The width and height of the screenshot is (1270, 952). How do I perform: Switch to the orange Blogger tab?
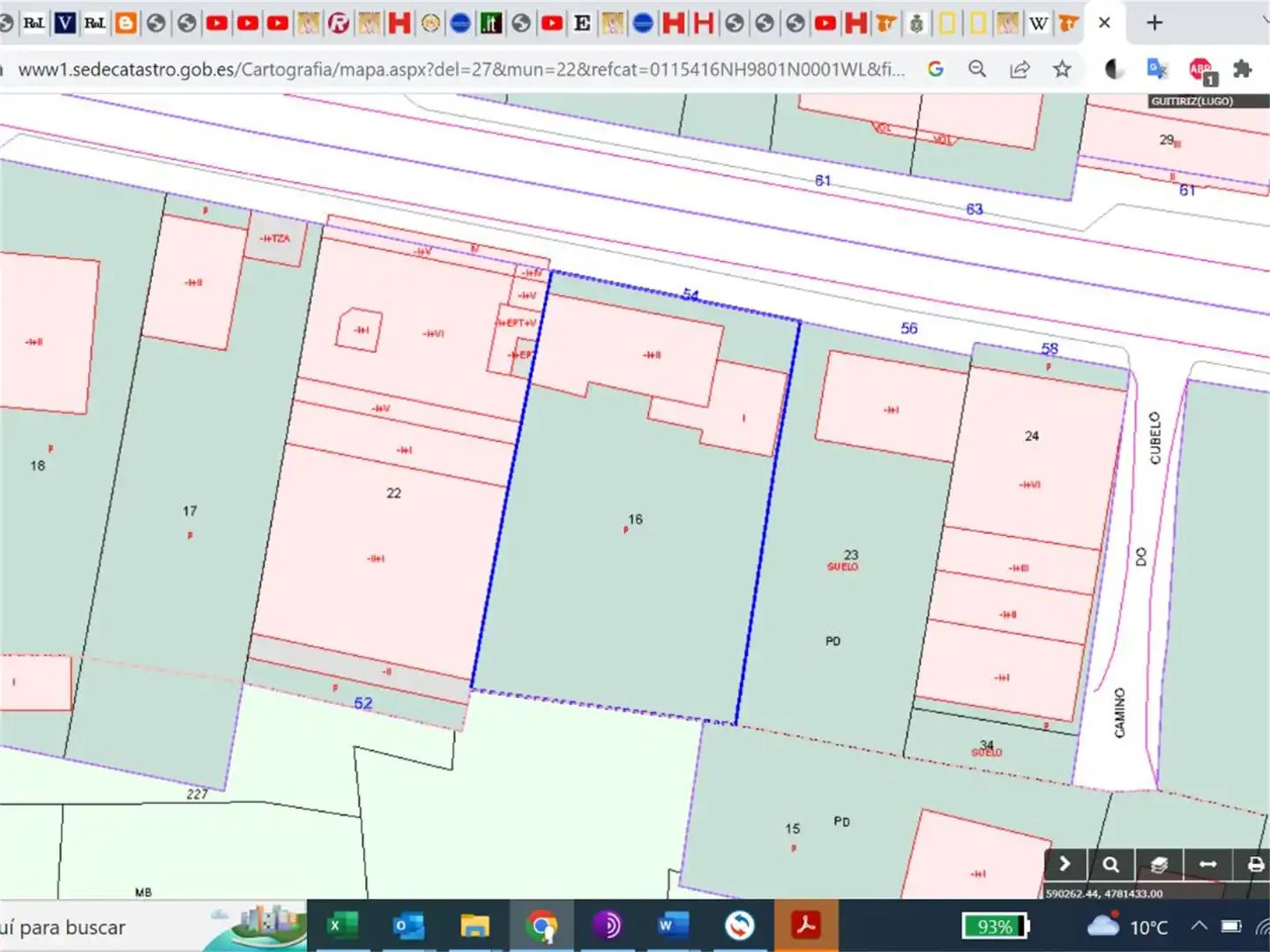tap(126, 23)
